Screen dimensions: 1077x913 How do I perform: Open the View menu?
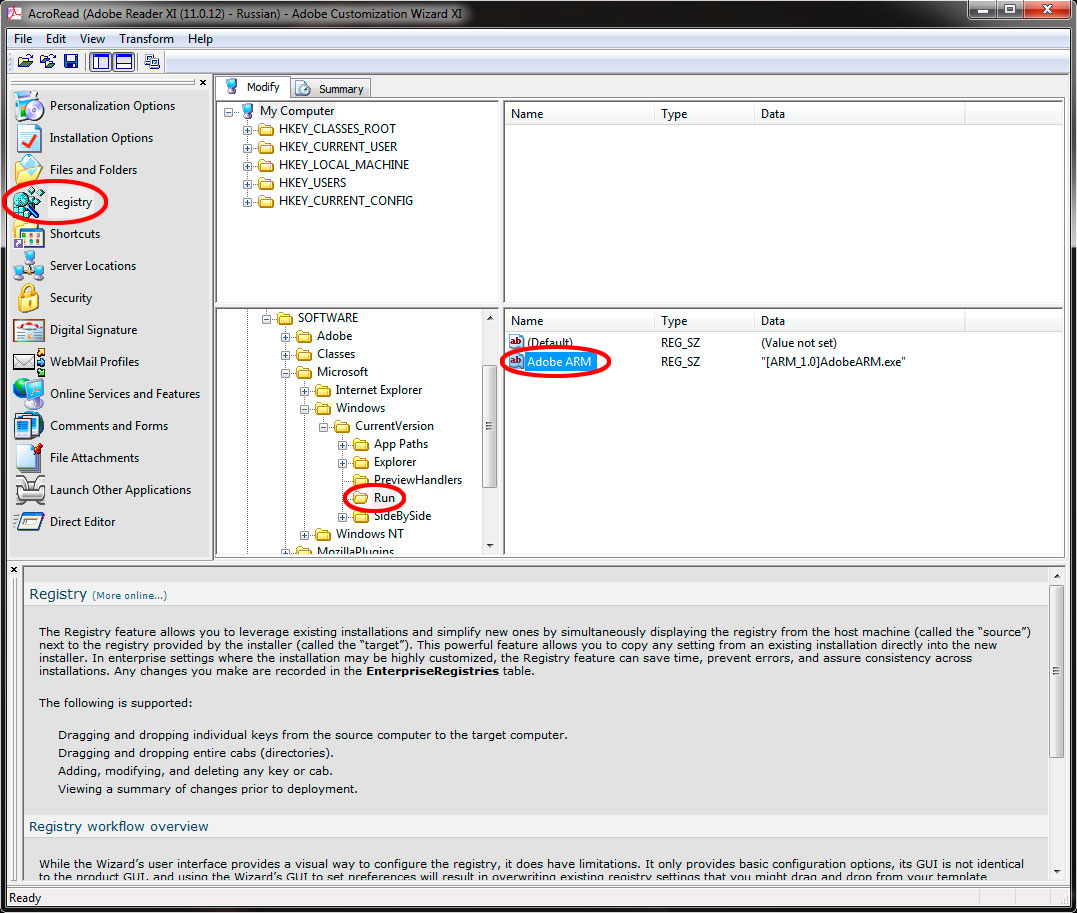click(92, 39)
